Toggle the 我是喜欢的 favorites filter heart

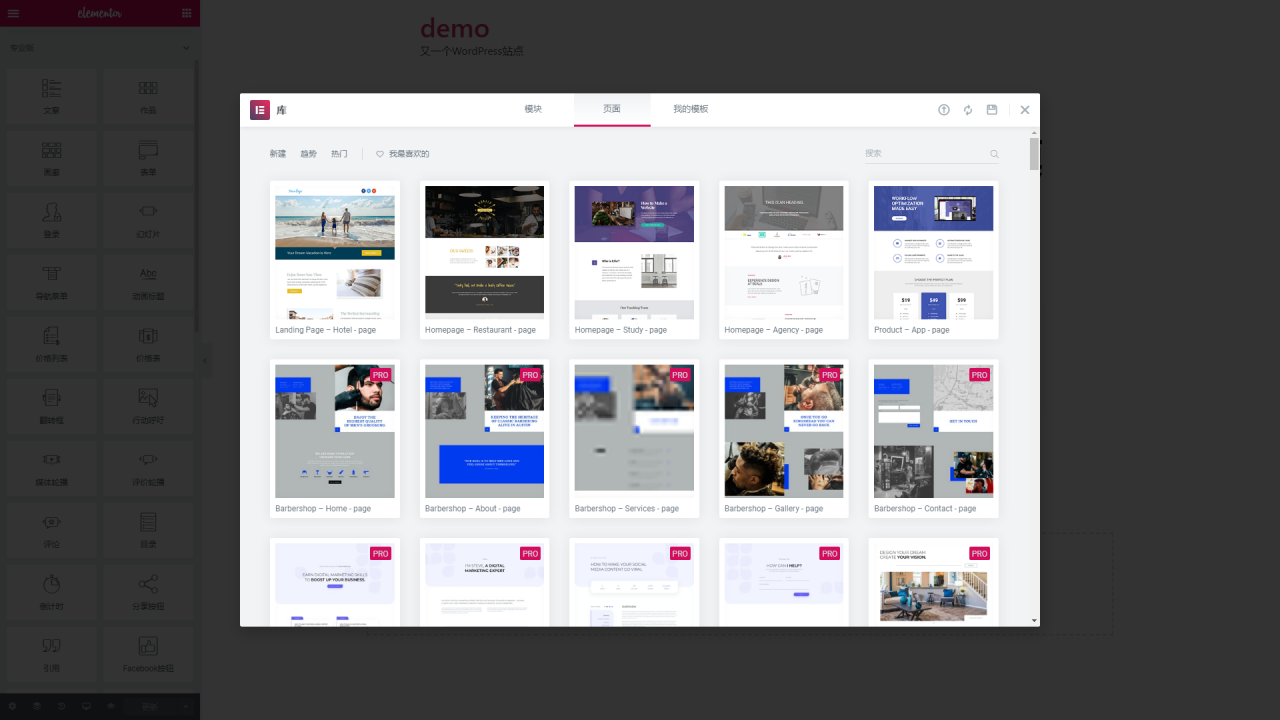click(379, 154)
